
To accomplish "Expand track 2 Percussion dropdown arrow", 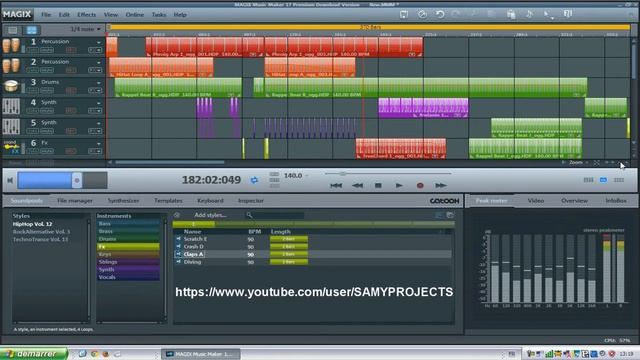I will [98, 62].
